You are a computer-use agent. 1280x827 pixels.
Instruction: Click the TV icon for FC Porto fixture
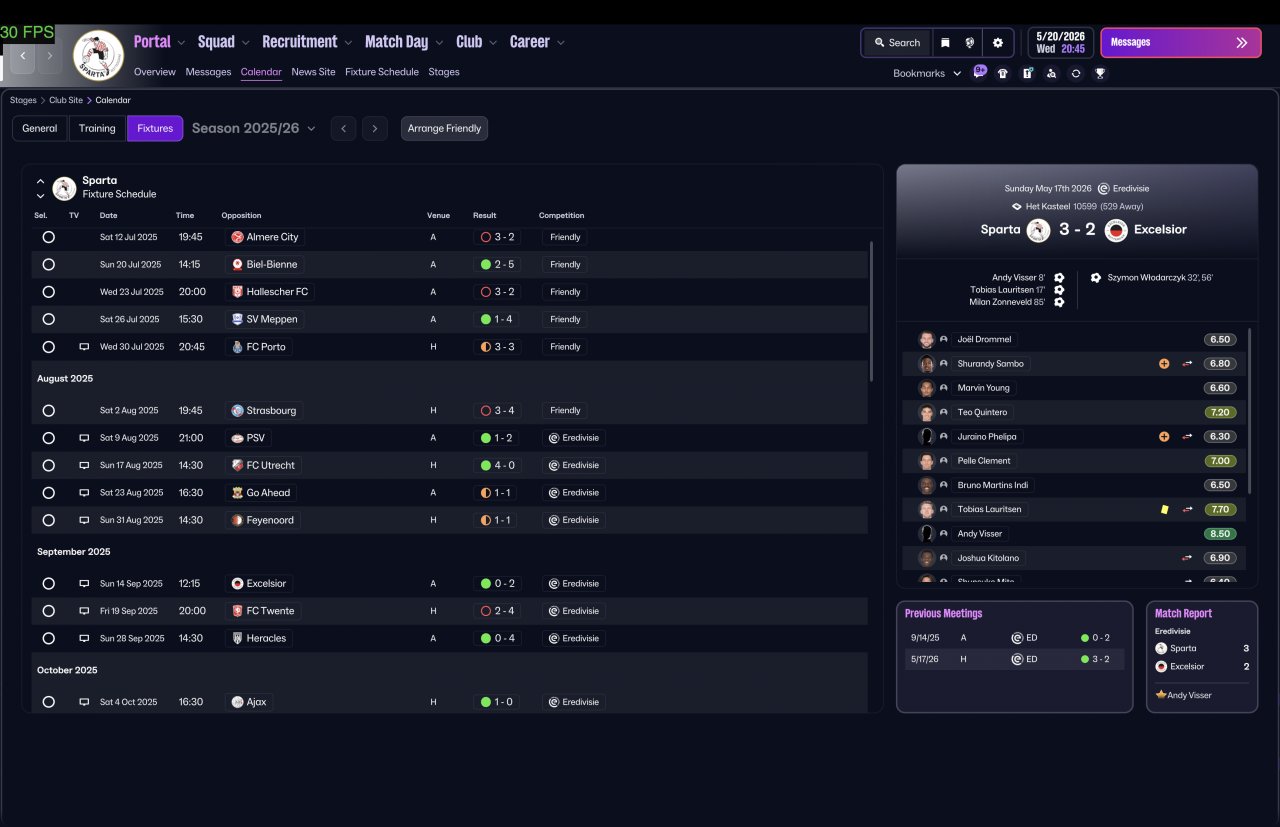pos(84,347)
